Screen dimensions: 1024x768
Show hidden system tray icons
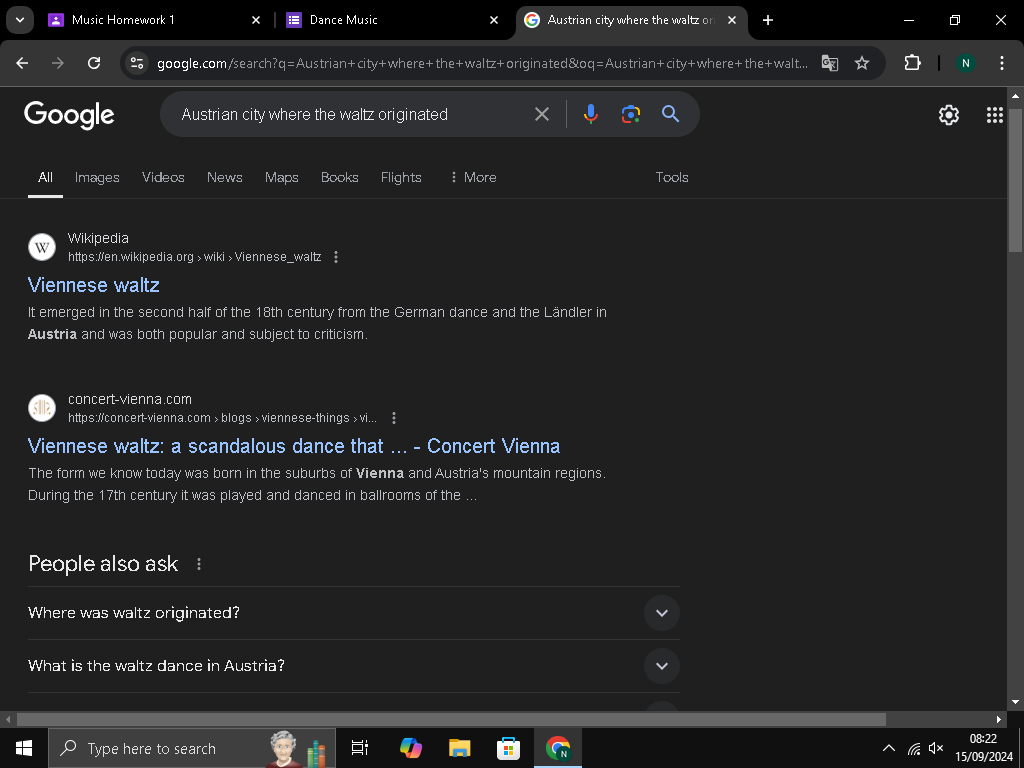(889, 748)
